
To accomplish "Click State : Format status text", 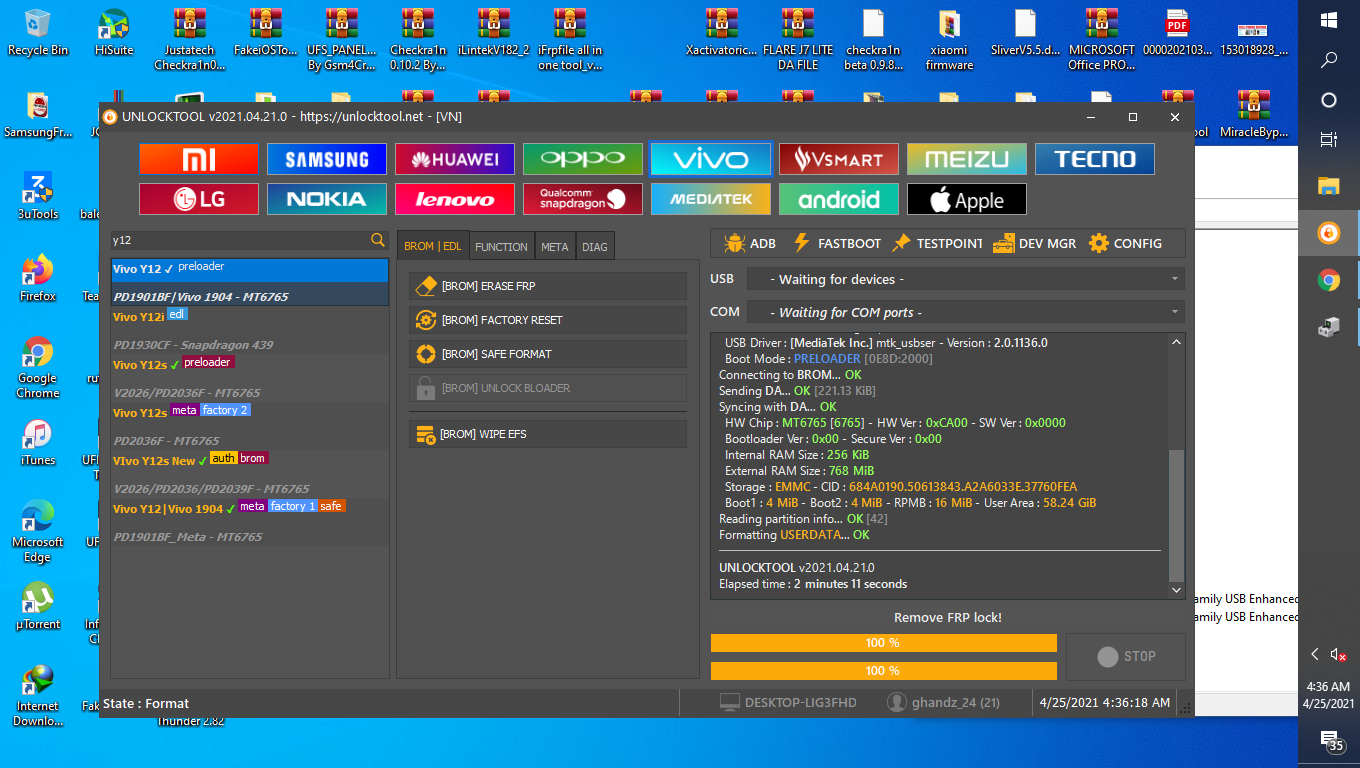I will click(146, 703).
